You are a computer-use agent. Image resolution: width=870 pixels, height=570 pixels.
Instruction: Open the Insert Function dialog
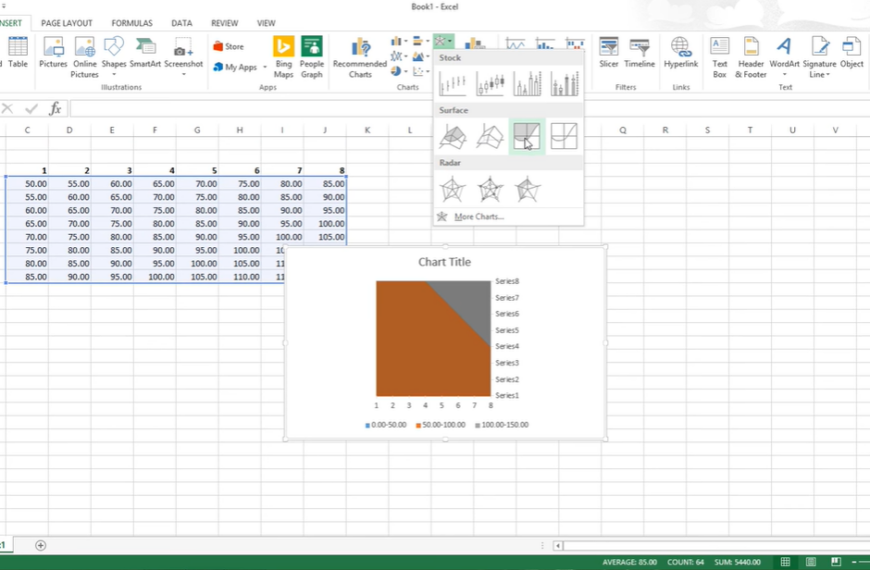[55, 109]
